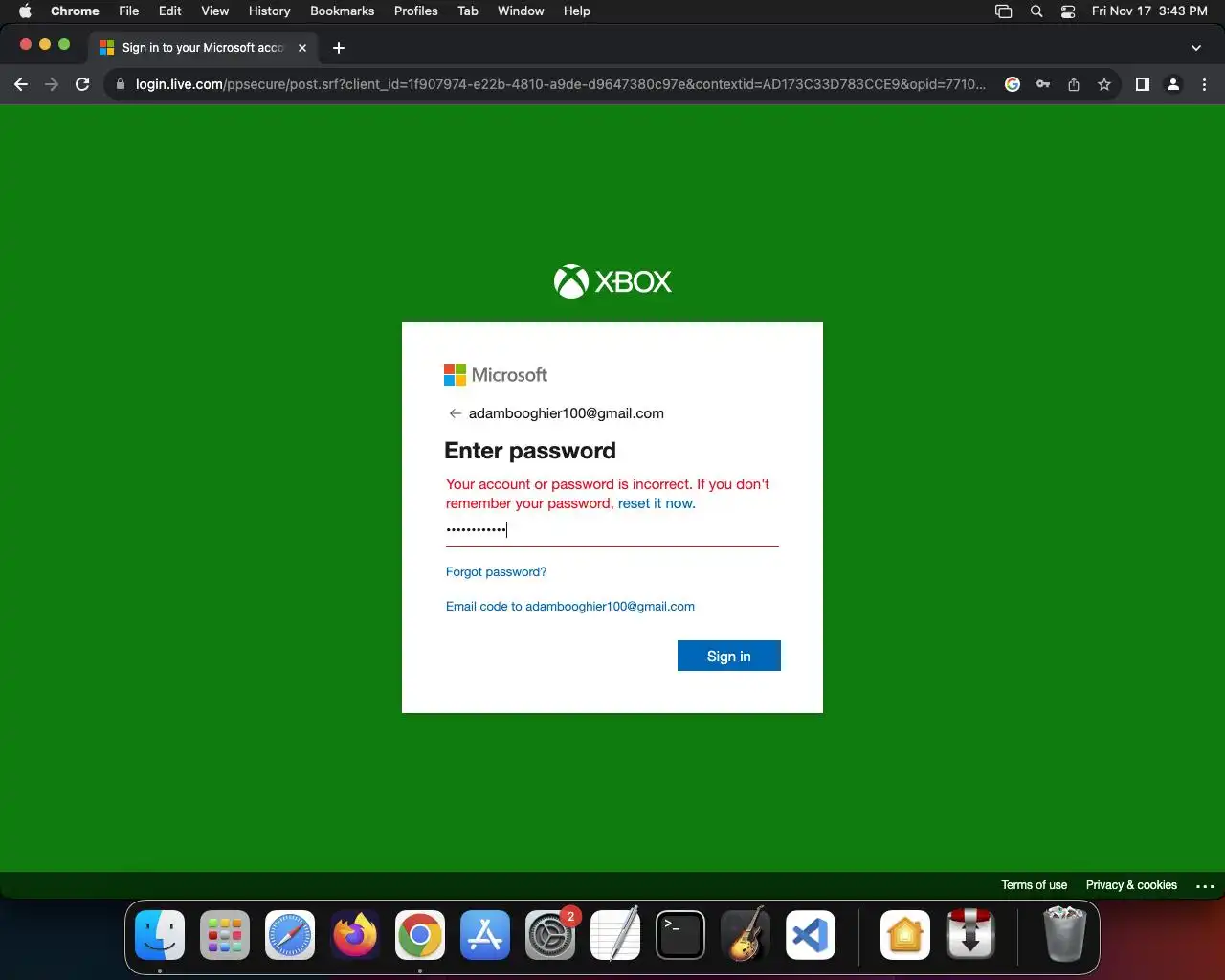Viewport: 1225px width, 980px height.
Task: Open Chrome three-dot menu
Action: (x=1204, y=84)
